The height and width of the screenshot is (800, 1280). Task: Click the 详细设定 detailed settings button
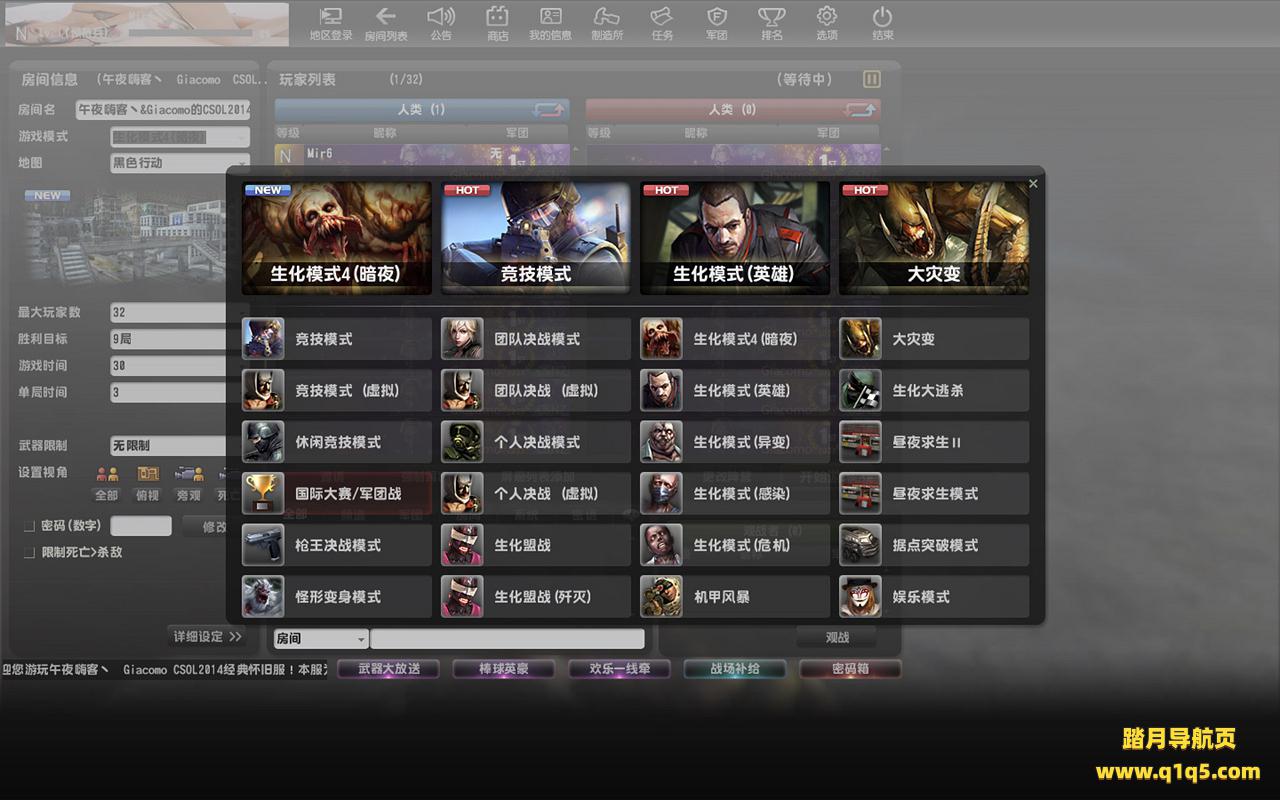pos(207,636)
